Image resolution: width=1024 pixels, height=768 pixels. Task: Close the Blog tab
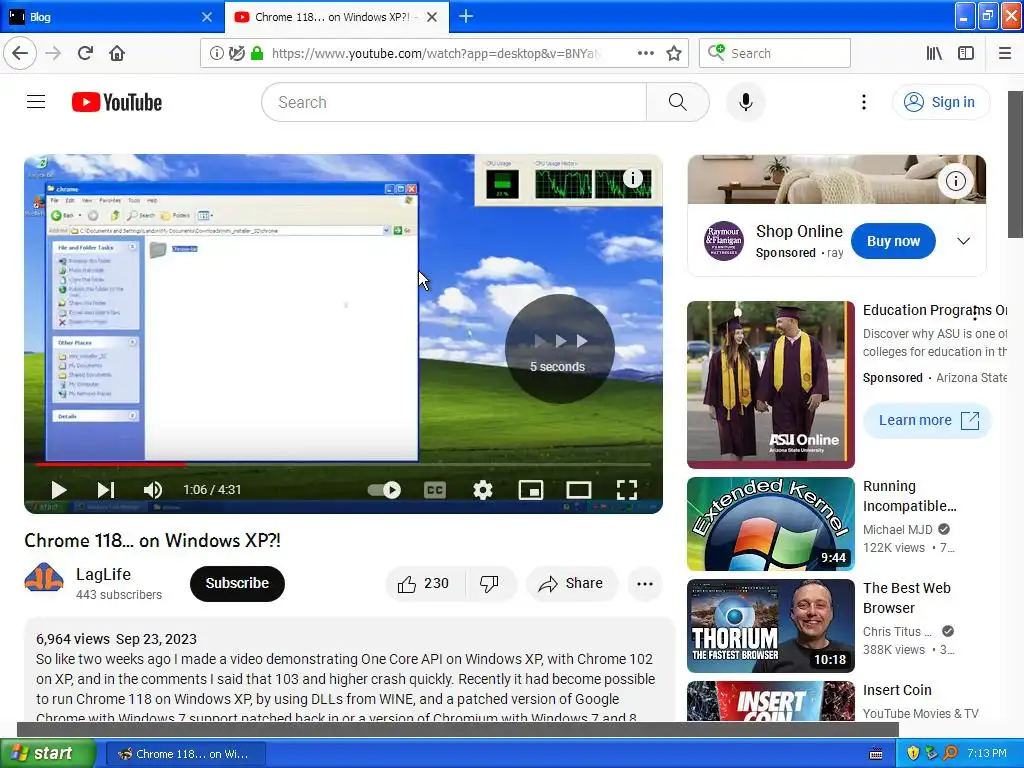coord(207,17)
